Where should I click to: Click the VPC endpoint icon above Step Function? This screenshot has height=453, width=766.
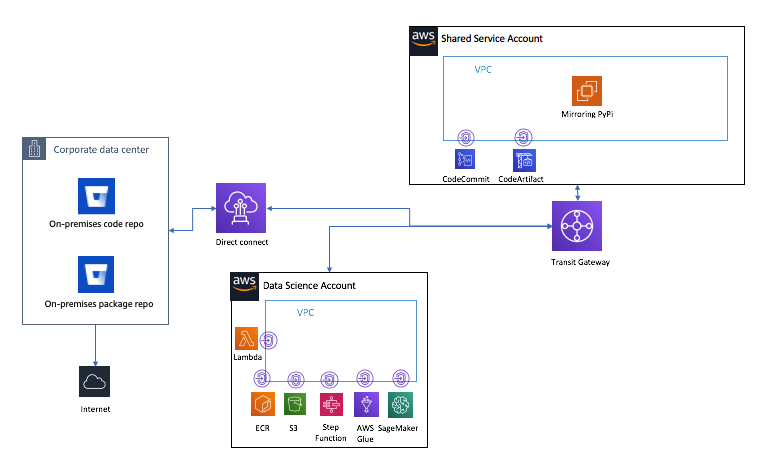click(x=329, y=380)
